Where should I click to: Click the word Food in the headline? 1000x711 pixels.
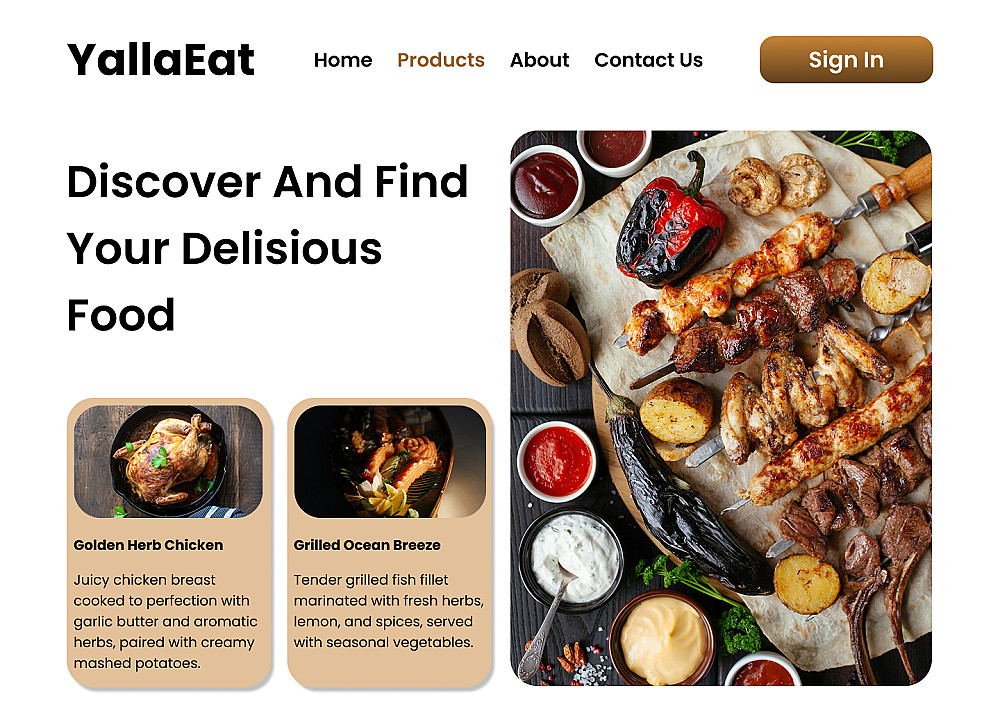tap(121, 315)
